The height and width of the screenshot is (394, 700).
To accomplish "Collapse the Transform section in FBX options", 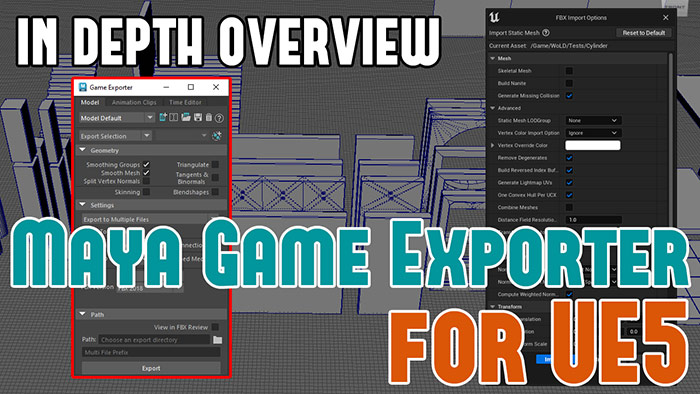I will point(492,307).
